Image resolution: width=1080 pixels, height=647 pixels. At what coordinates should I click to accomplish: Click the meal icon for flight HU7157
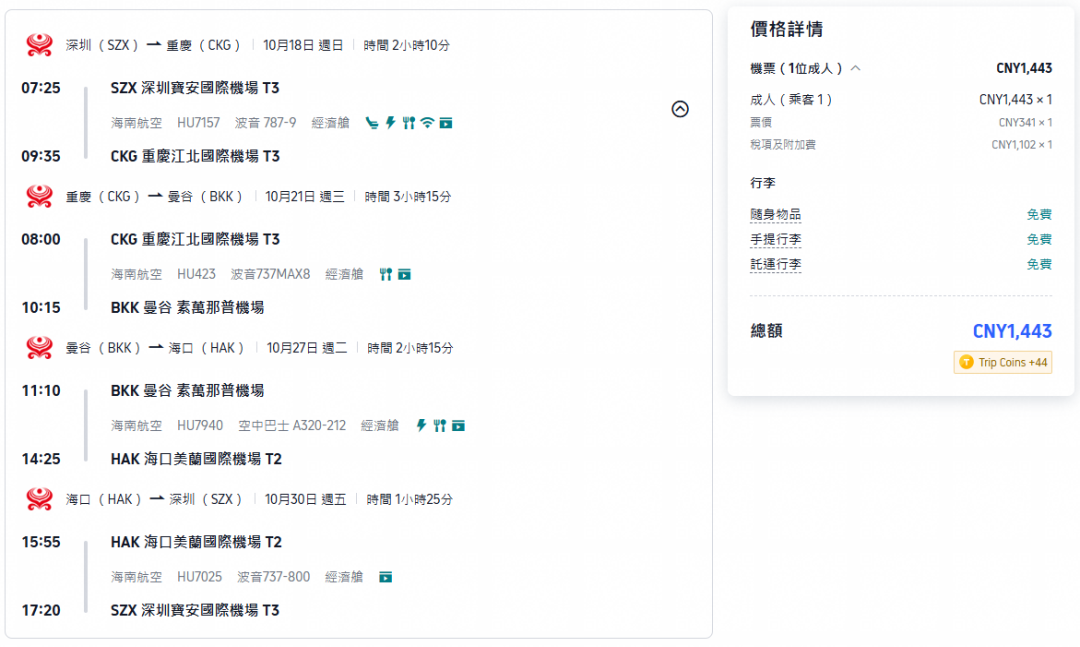coord(409,123)
